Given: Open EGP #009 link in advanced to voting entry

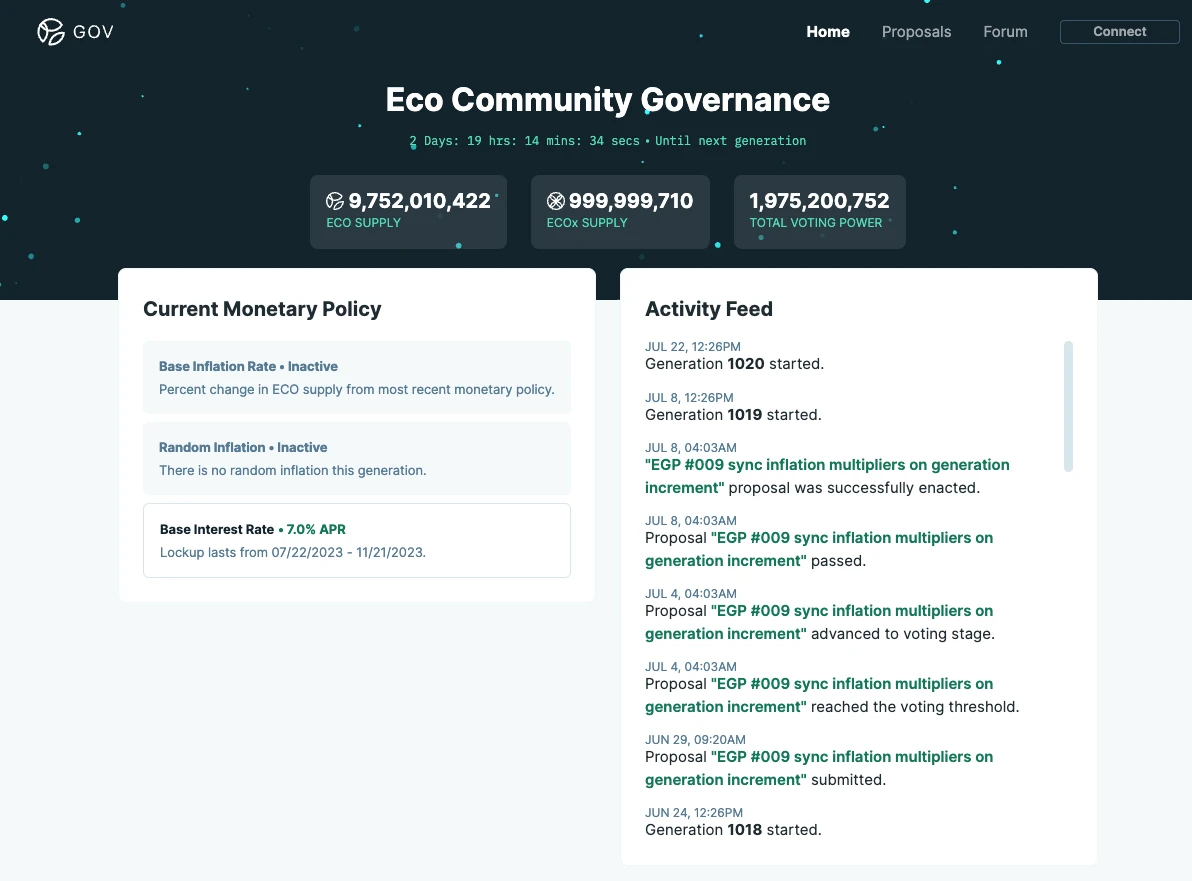Looking at the screenshot, I should tap(851, 611).
